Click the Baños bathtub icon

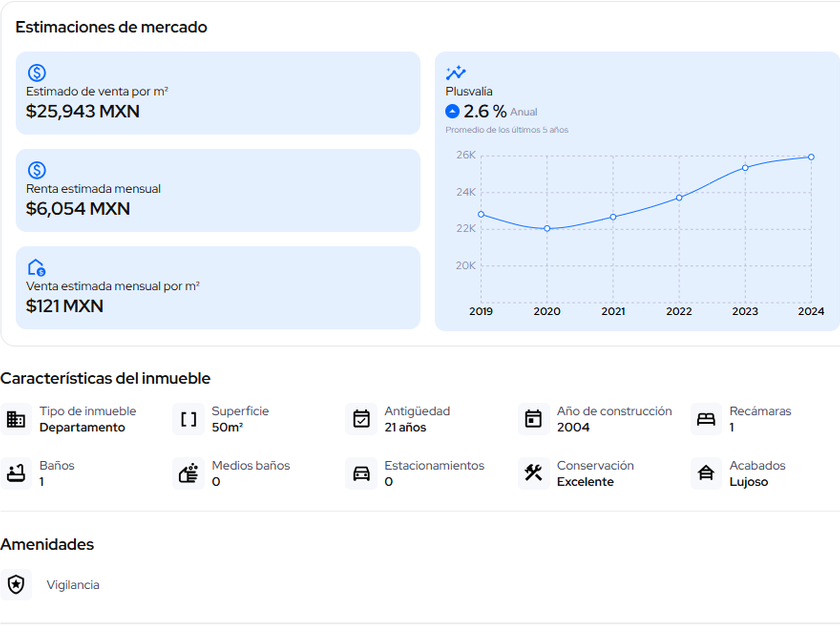pyautogui.click(x=16, y=473)
